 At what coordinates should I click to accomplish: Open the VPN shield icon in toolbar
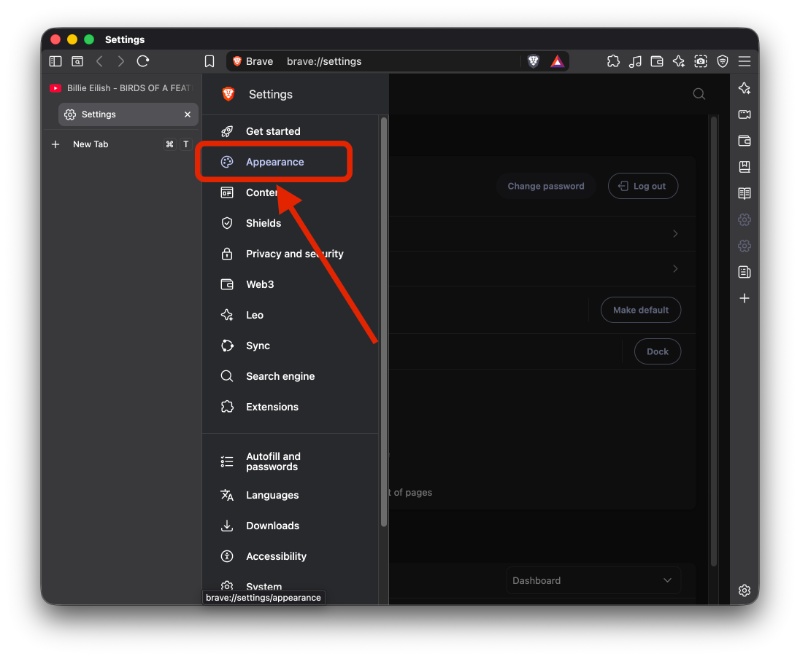(x=722, y=61)
